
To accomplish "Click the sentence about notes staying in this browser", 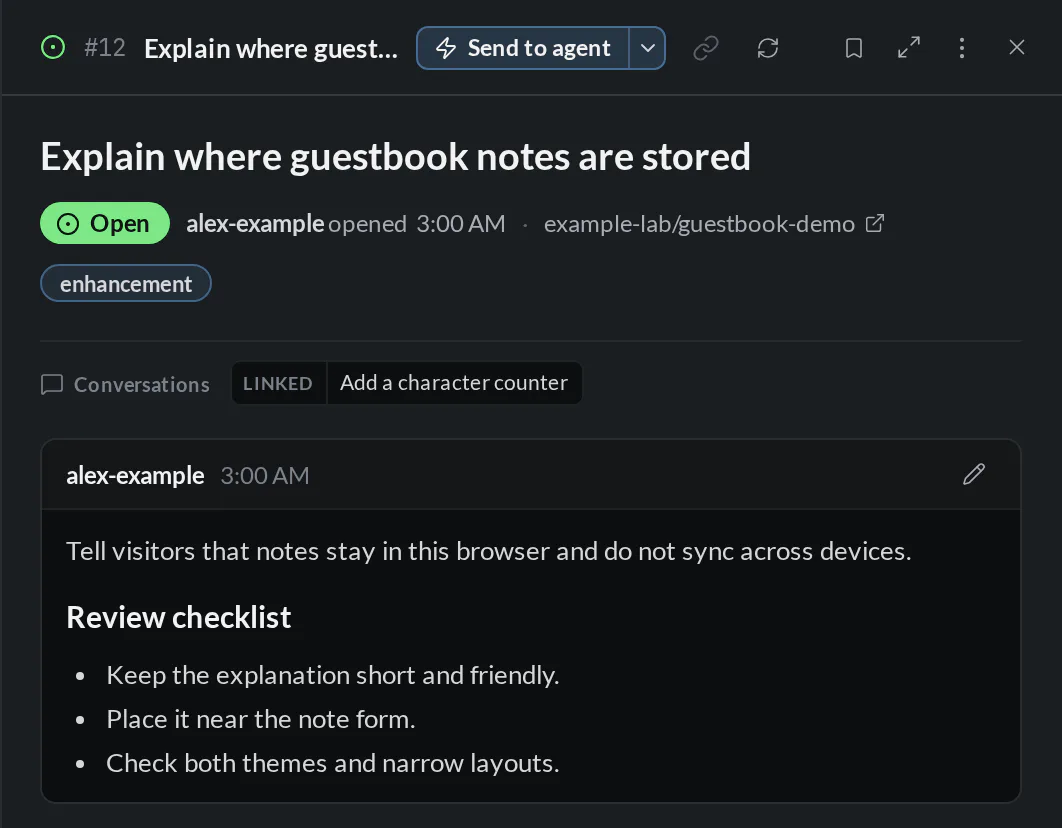I will (489, 552).
